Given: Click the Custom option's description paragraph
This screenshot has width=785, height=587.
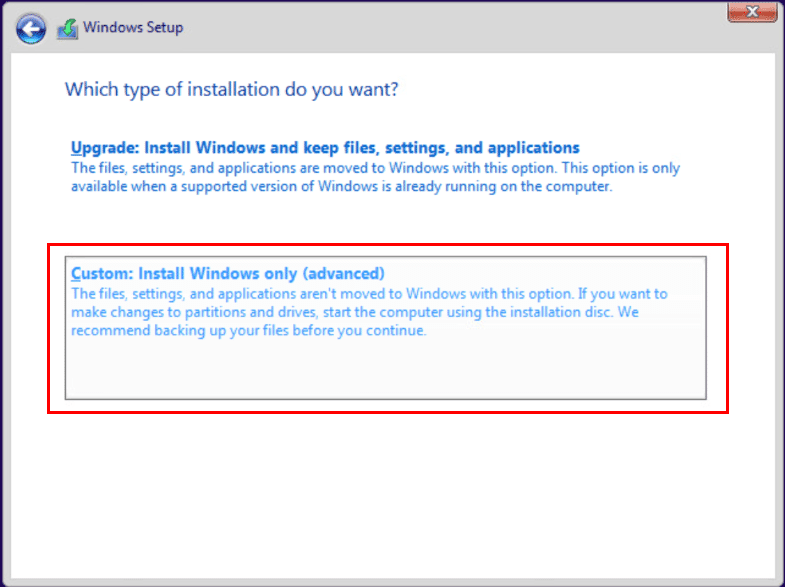Looking at the screenshot, I should (x=370, y=313).
